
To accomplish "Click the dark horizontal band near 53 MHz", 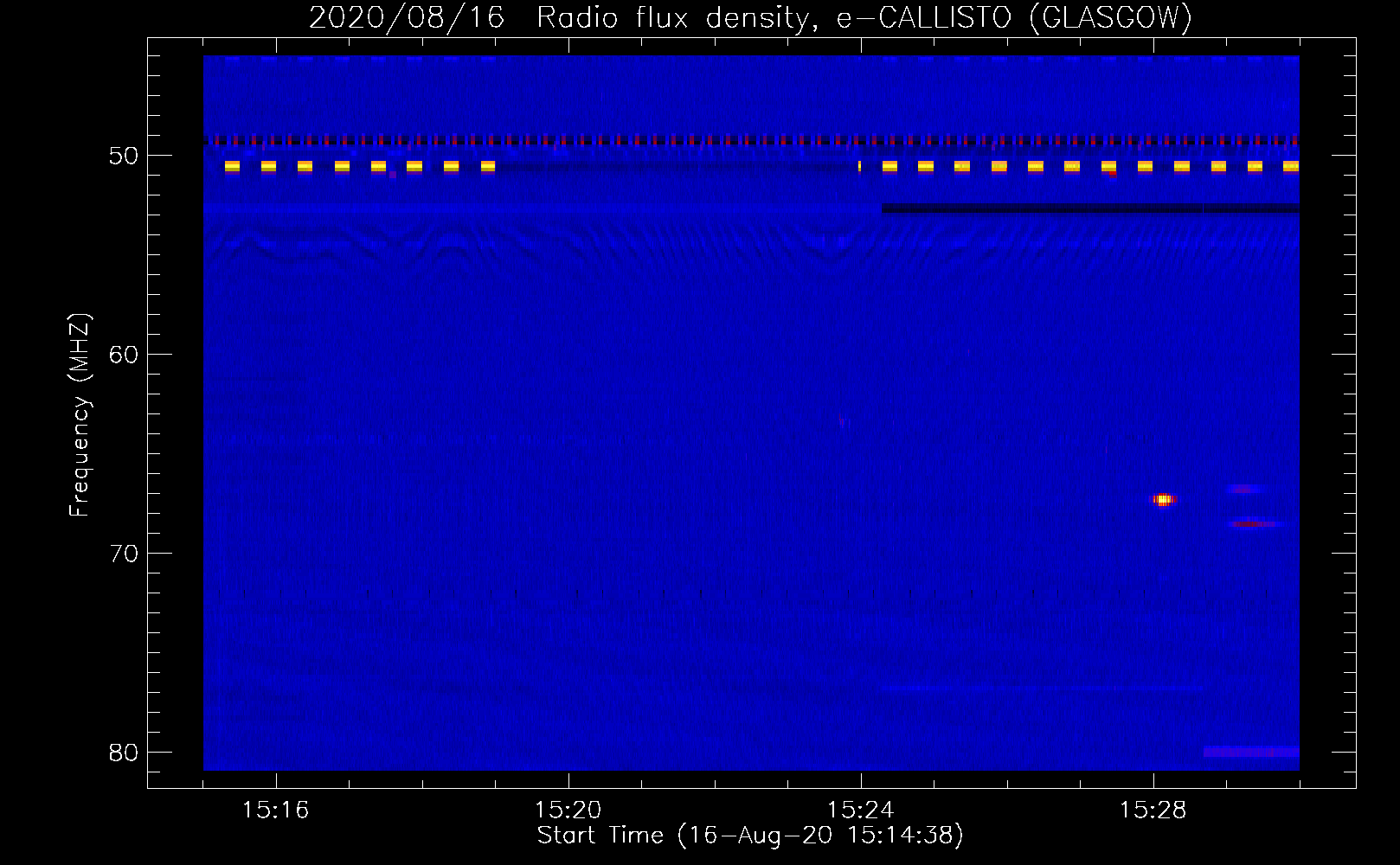I will coord(1090,208).
